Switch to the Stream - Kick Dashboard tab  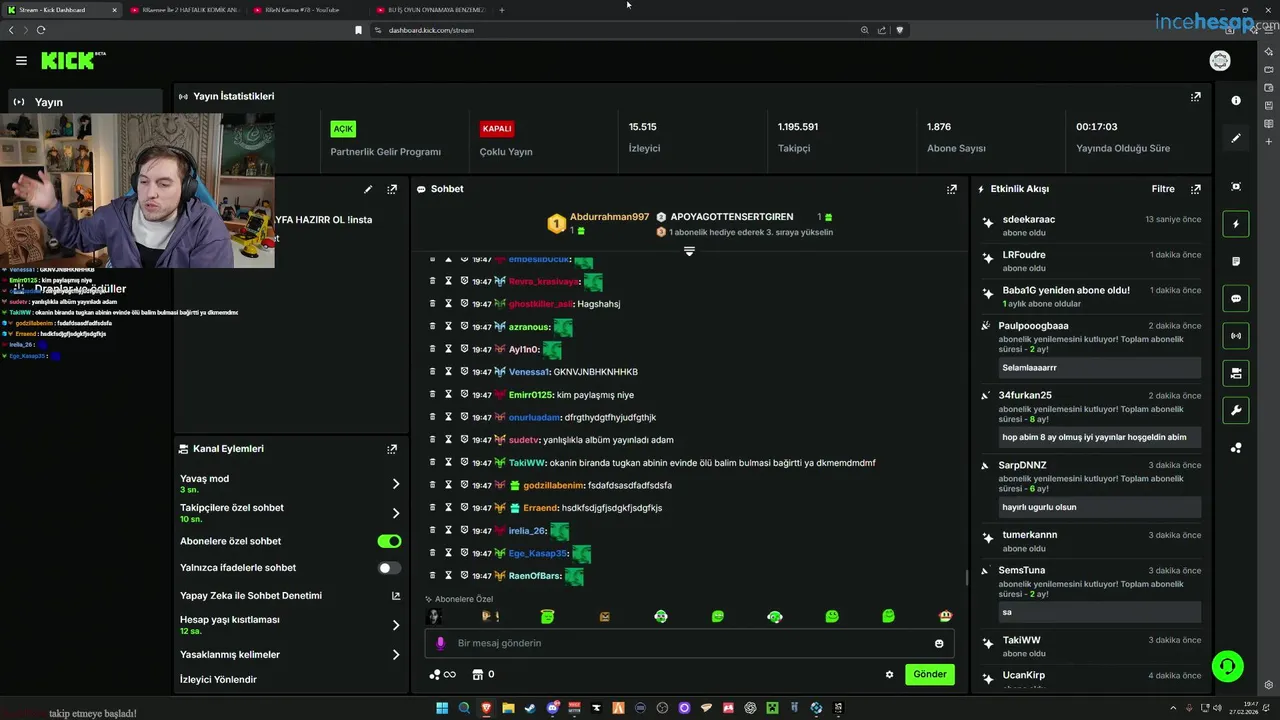(x=62, y=10)
